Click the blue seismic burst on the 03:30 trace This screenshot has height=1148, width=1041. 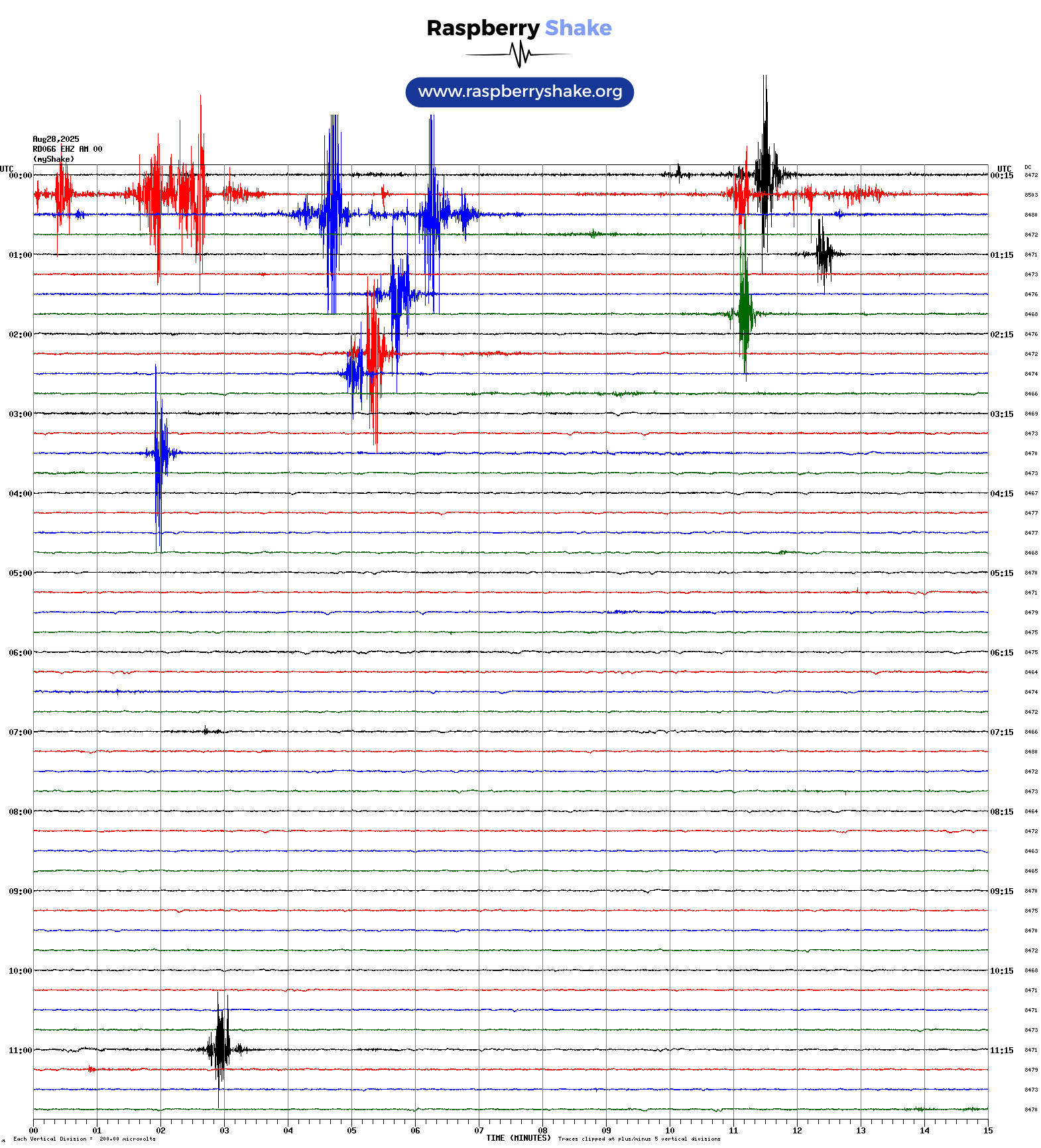click(x=158, y=453)
